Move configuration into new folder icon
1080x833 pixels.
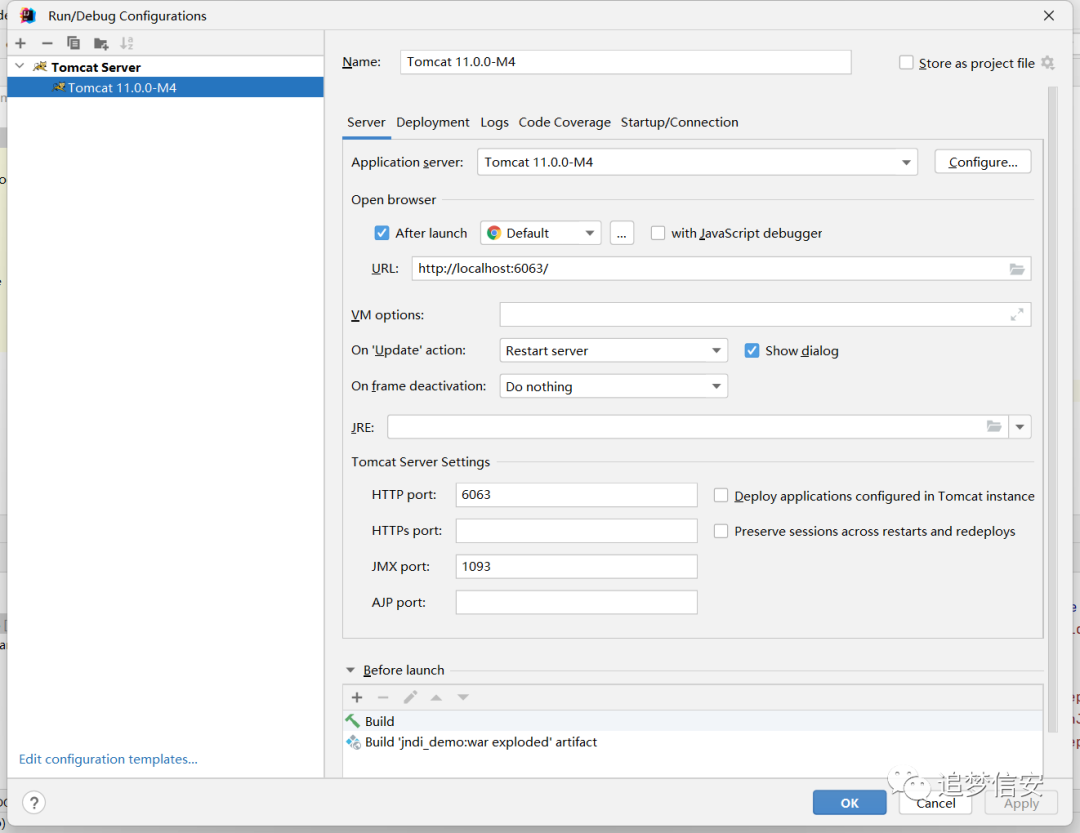[x=101, y=43]
